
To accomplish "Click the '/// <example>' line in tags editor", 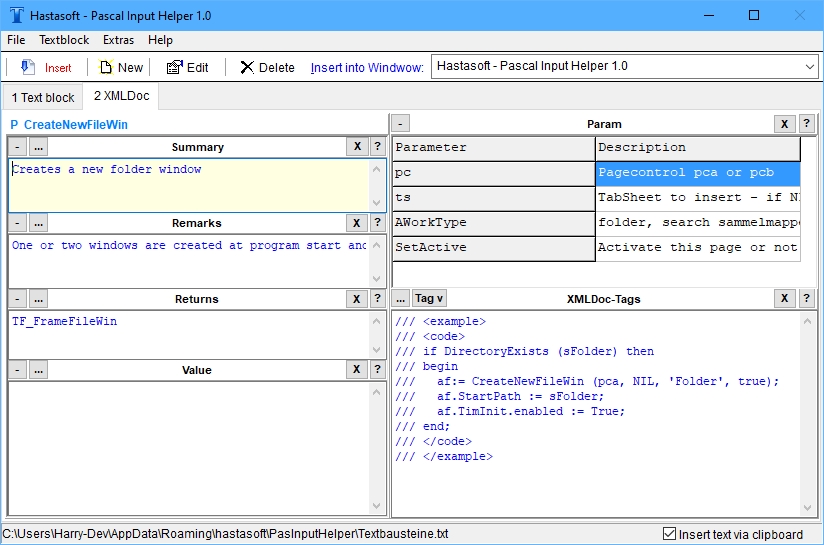I will 440,321.
